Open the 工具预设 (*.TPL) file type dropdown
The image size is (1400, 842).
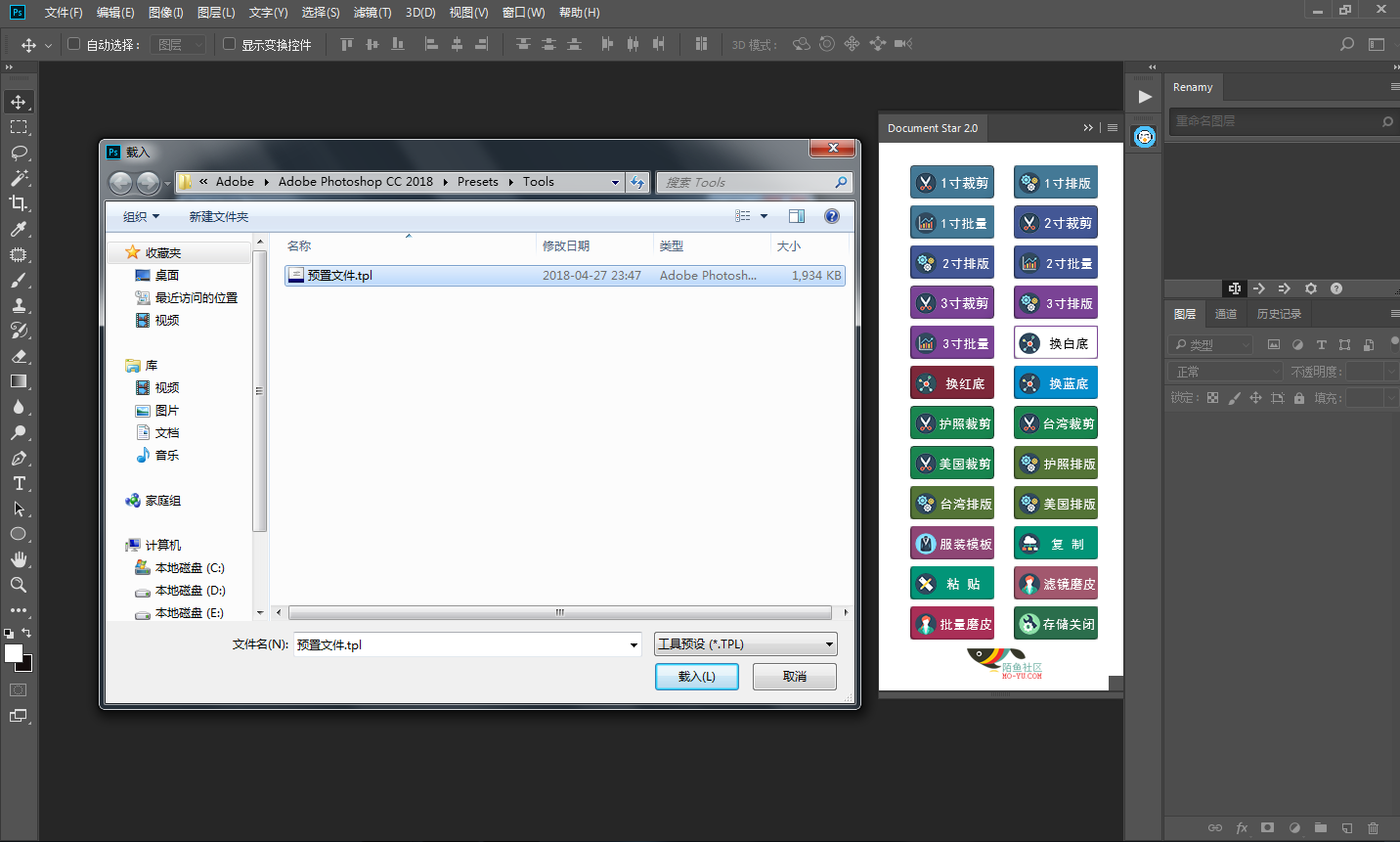pos(746,643)
